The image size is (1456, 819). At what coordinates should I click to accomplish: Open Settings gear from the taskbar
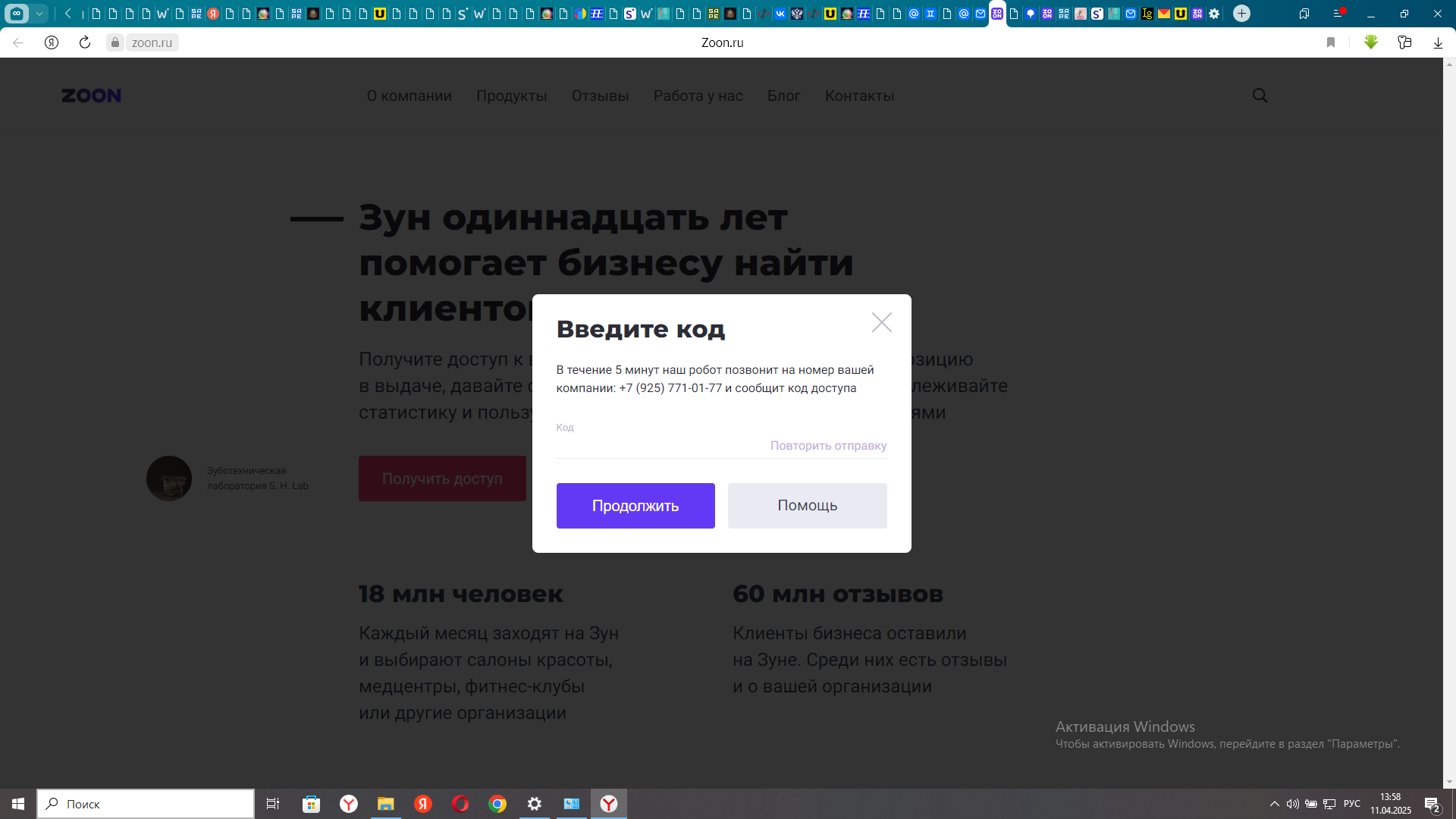[535, 804]
